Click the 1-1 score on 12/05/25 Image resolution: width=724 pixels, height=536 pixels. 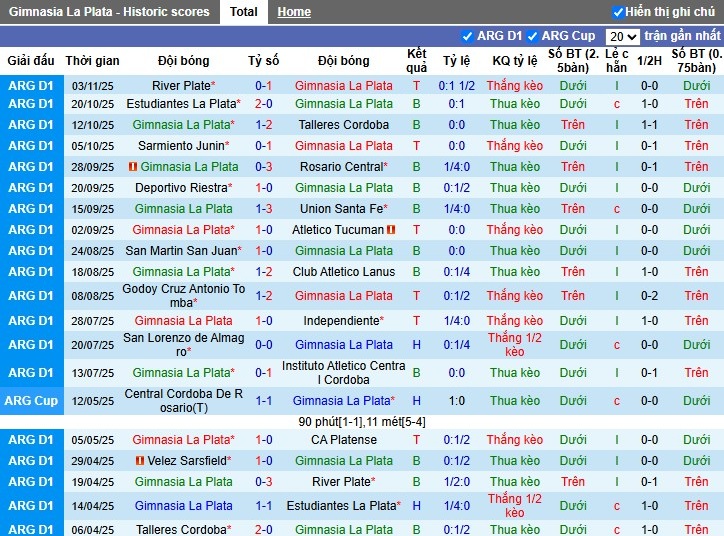264,401
